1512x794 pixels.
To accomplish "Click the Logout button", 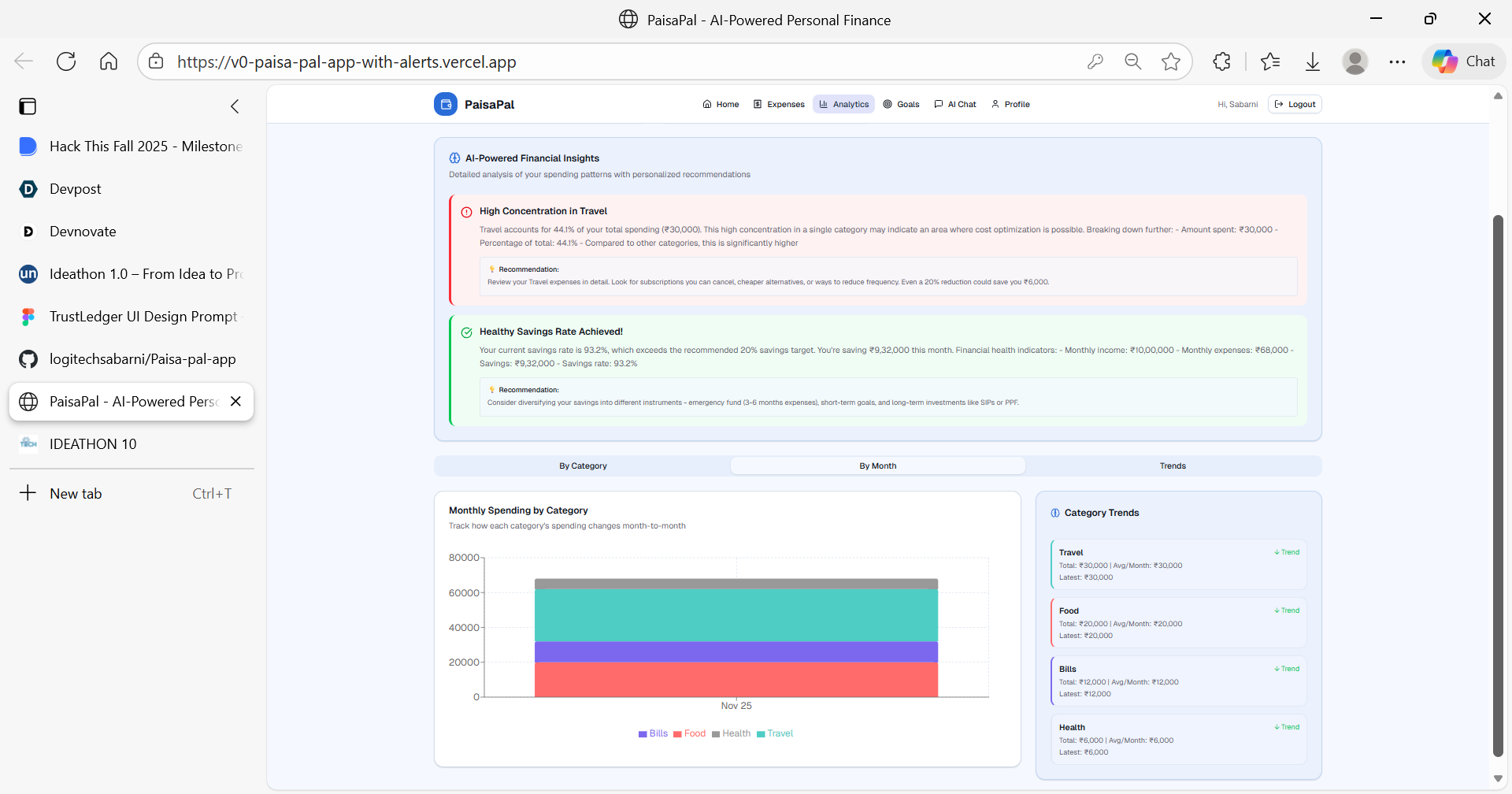I will point(1295,104).
